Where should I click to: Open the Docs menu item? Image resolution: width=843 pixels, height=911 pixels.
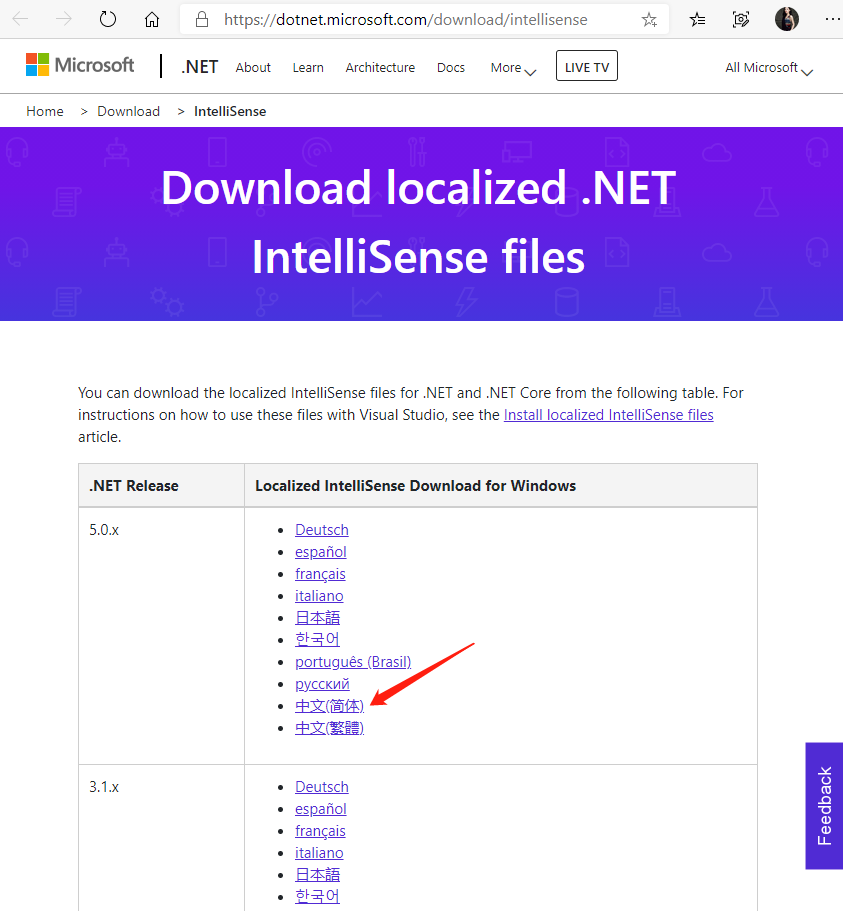pyautogui.click(x=451, y=67)
